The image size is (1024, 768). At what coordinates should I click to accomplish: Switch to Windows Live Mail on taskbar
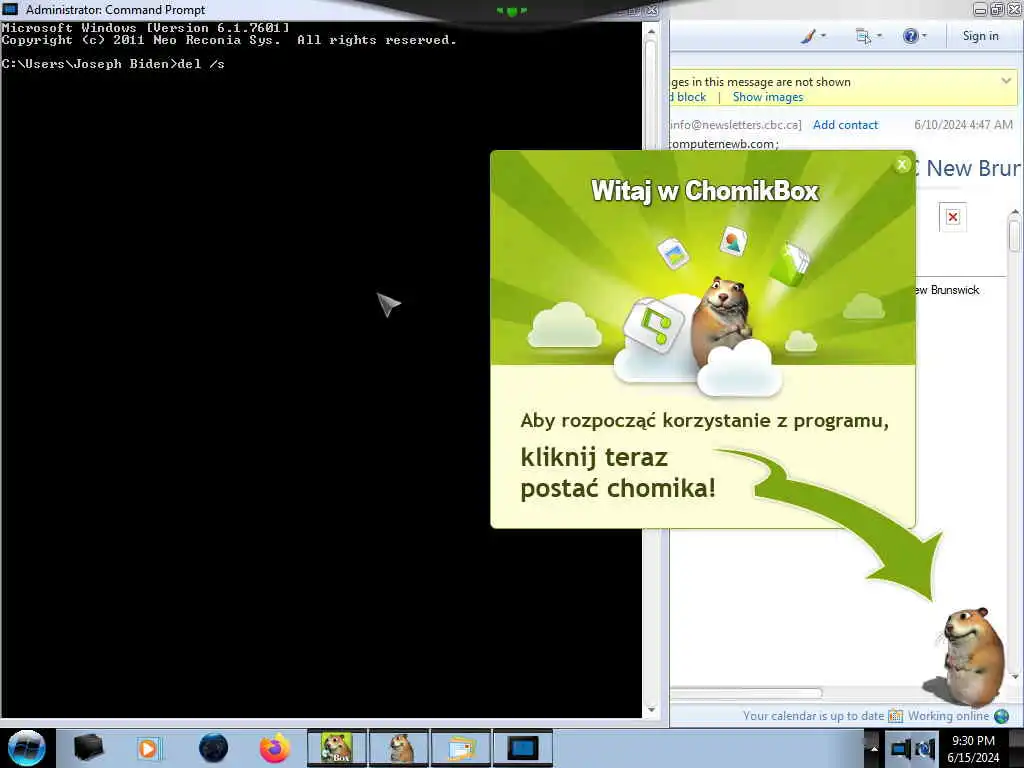(461, 748)
